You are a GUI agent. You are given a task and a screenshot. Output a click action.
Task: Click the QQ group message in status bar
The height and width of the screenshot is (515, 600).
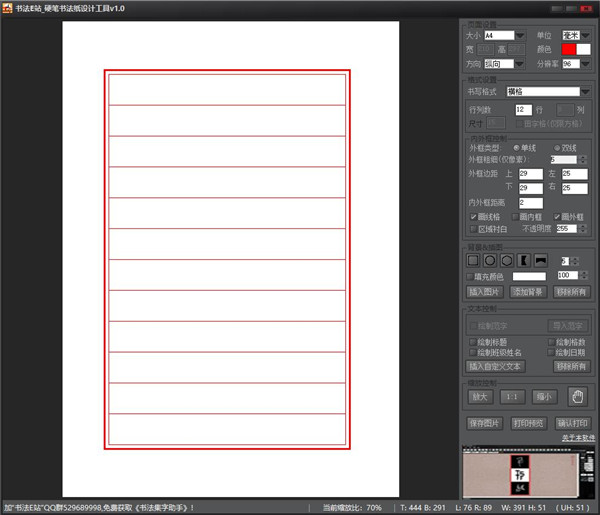tap(99, 508)
